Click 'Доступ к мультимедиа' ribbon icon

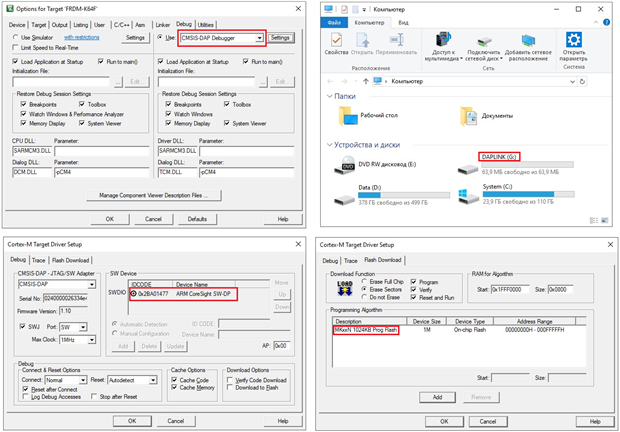coord(443,40)
